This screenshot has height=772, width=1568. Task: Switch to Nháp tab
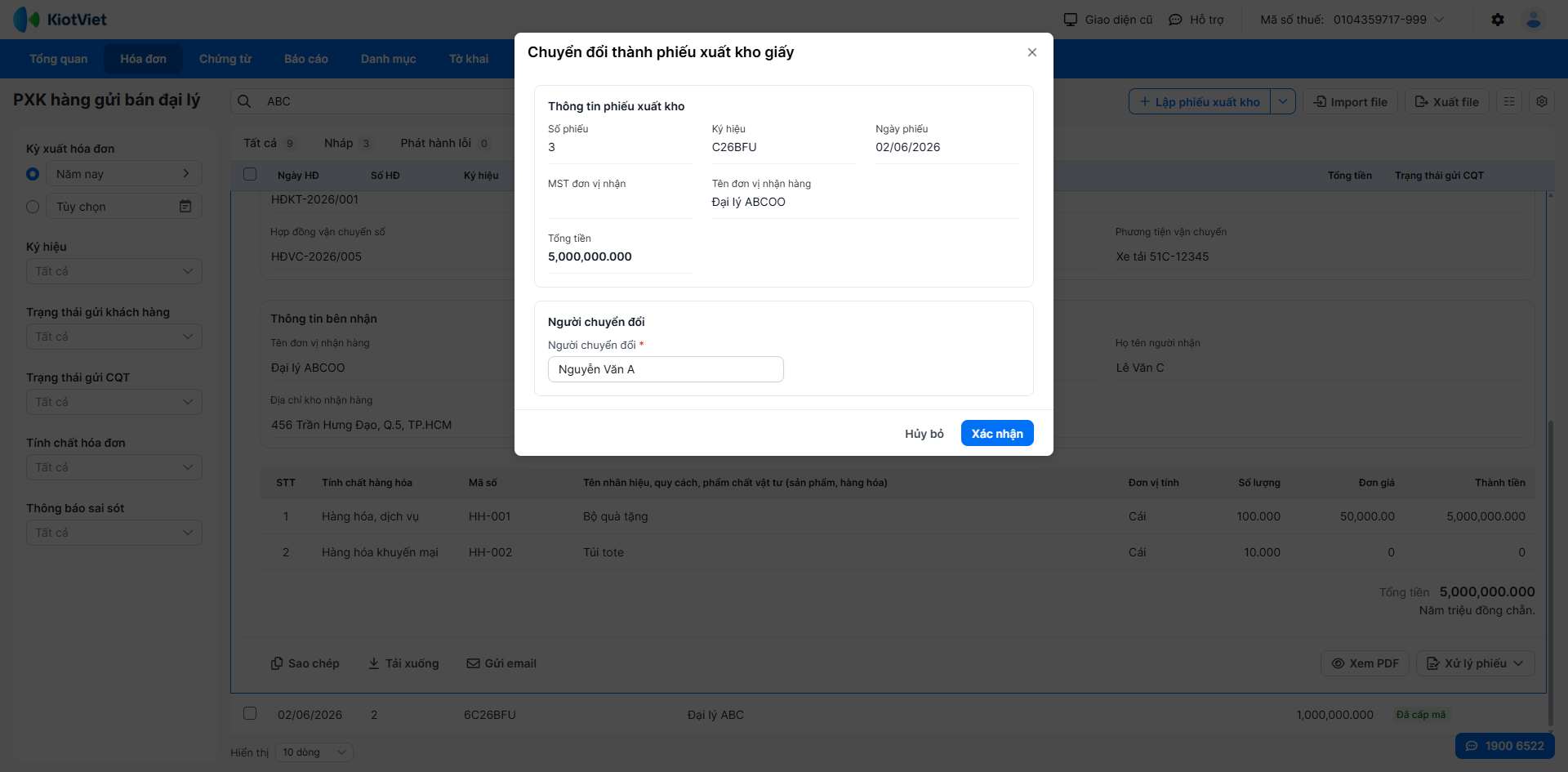click(x=349, y=143)
